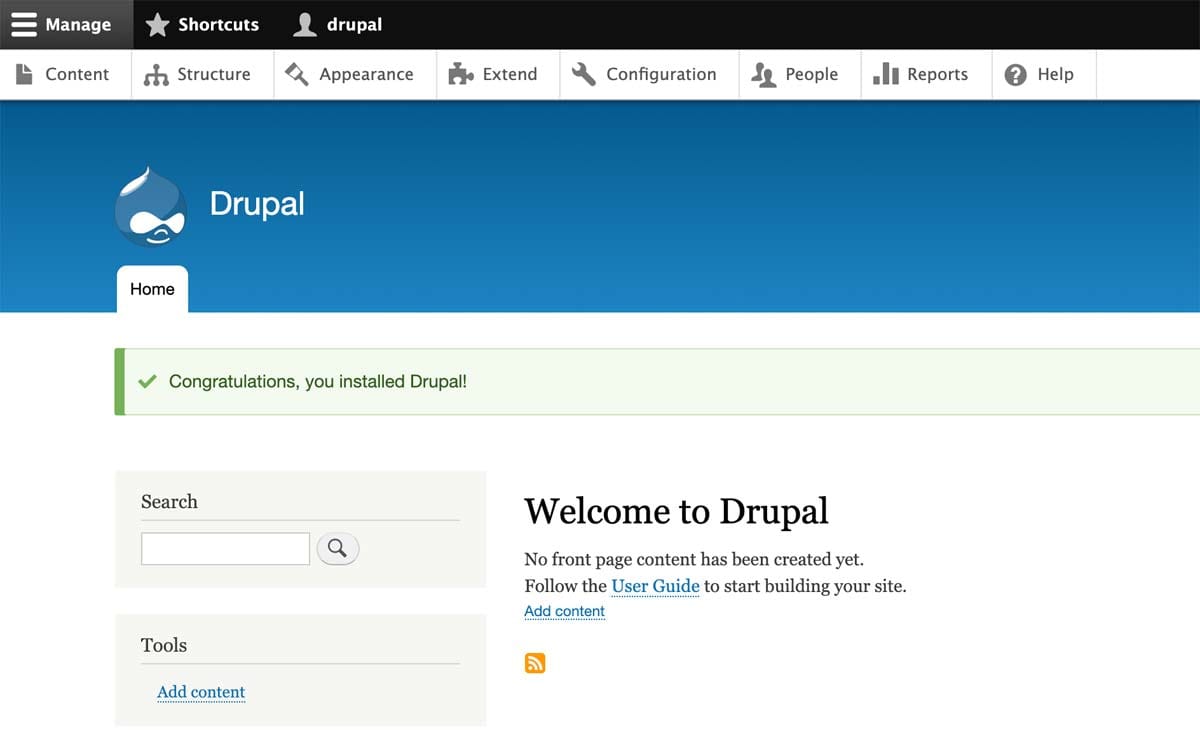Open the Manage hamburger menu
The width and height of the screenshot is (1200, 747).
[24, 24]
